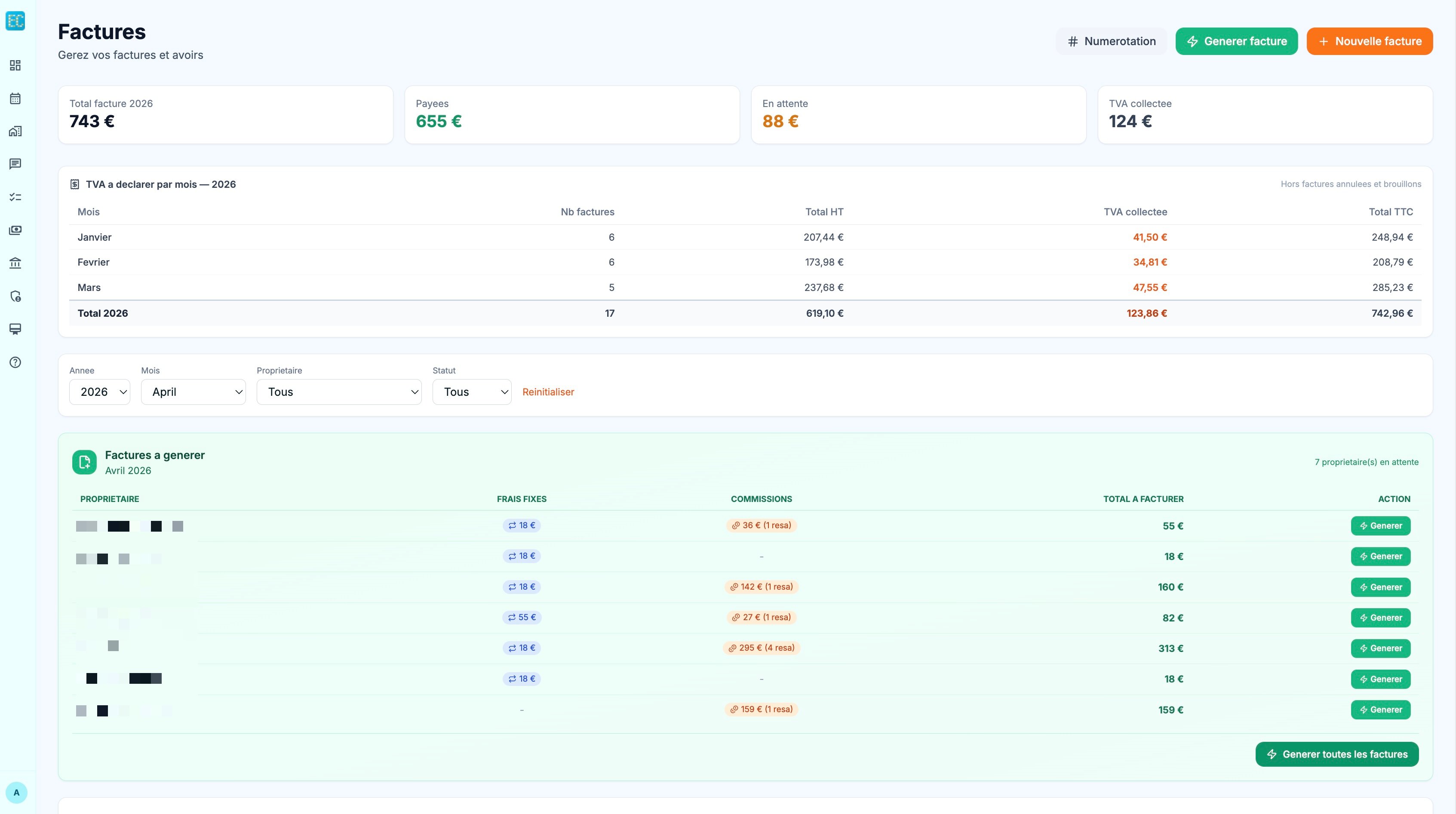Open the Mois April dropdown

pos(194,392)
